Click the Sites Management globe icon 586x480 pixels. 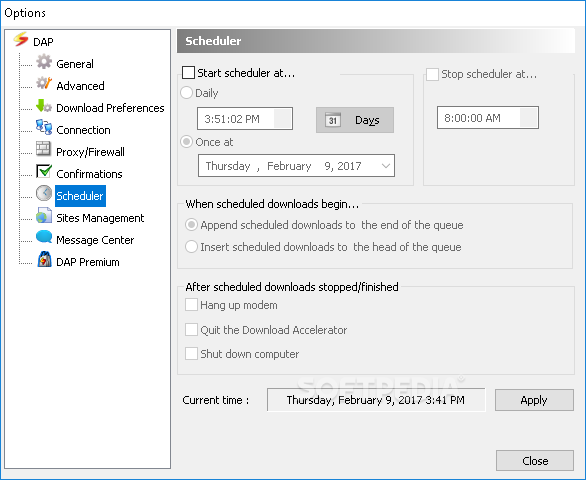44,216
